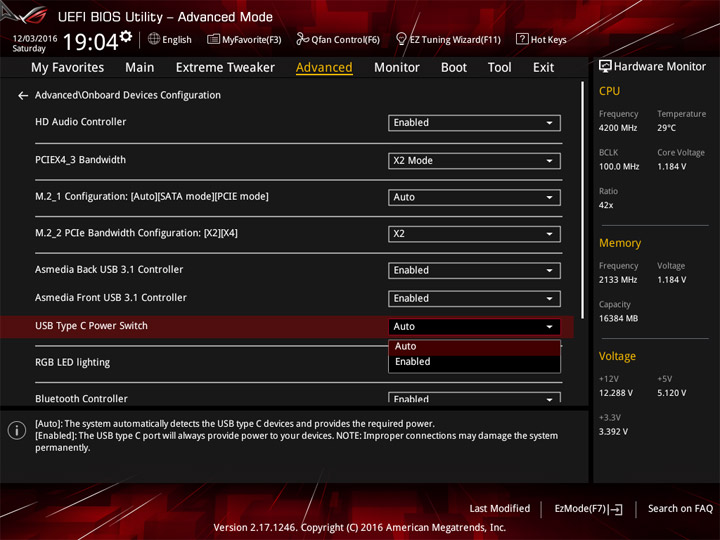Open Bluetooth Controller dropdown
Viewport: 720px width, 540px height.
[474, 398]
